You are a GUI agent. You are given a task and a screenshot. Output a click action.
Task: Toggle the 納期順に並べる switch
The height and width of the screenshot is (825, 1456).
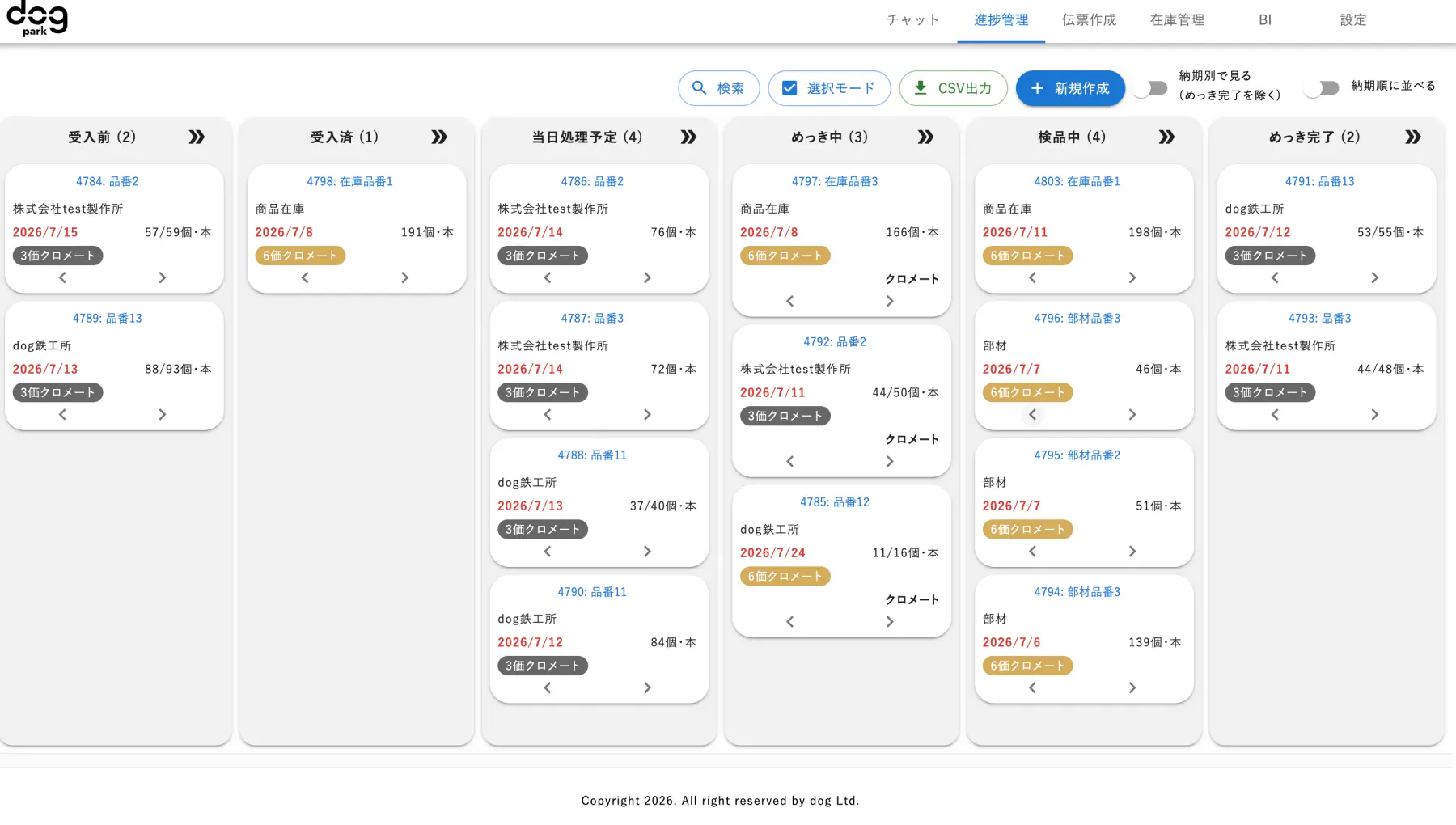[1322, 88]
